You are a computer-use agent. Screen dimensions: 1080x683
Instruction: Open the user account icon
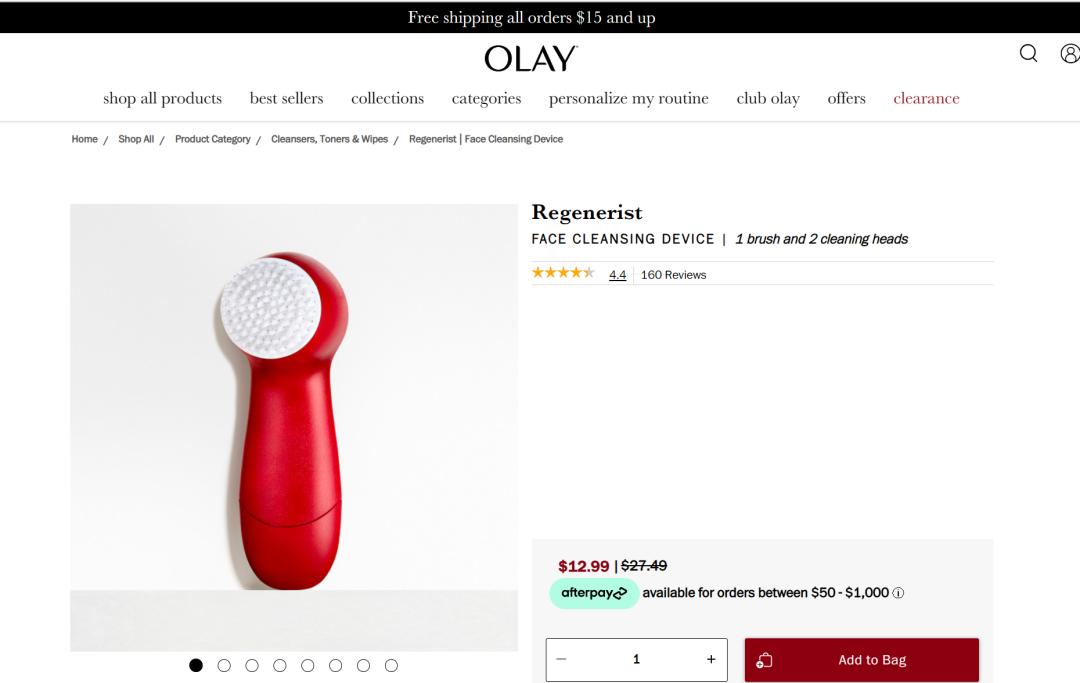coord(1070,53)
